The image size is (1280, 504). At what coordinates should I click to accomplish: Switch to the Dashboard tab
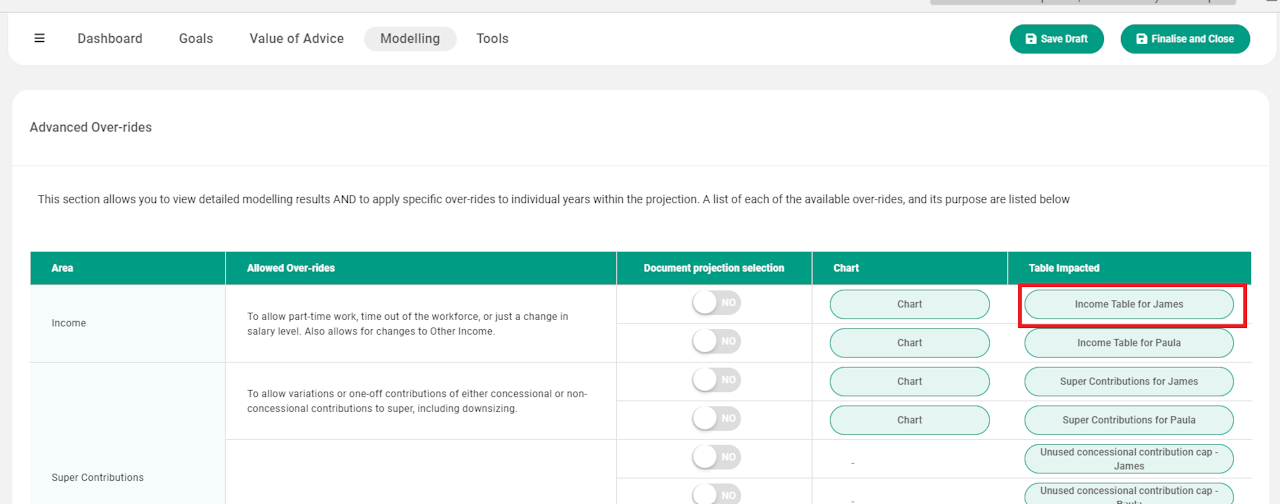coord(110,39)
